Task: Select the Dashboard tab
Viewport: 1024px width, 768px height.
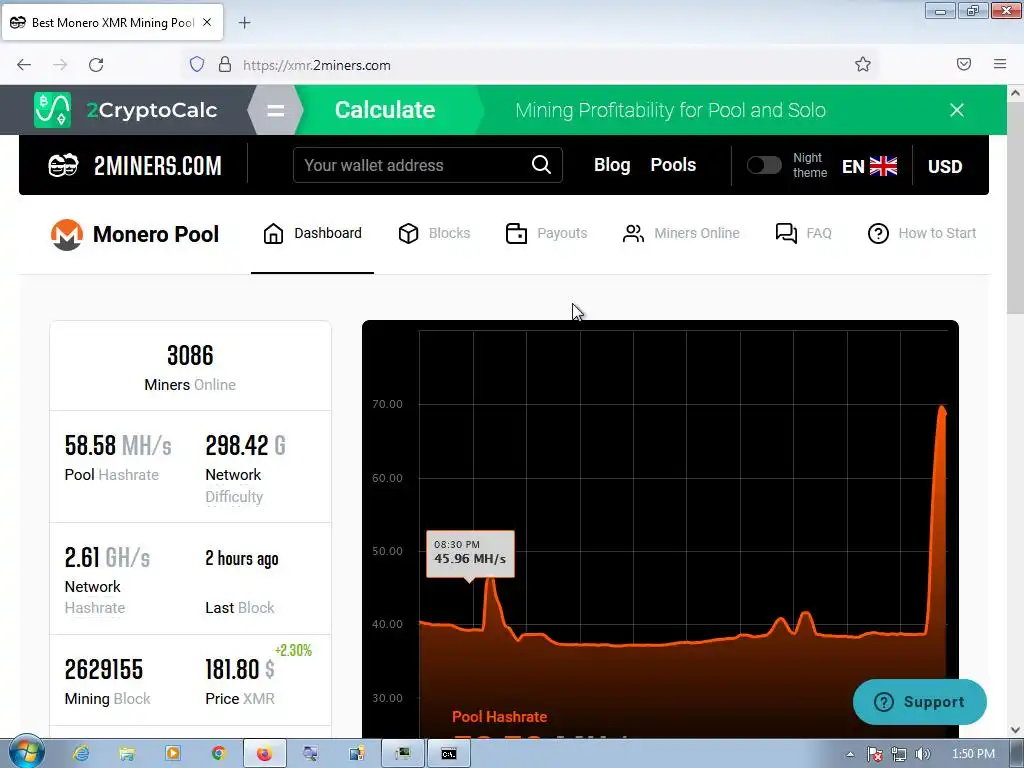Action: click(x=312, y=233)
